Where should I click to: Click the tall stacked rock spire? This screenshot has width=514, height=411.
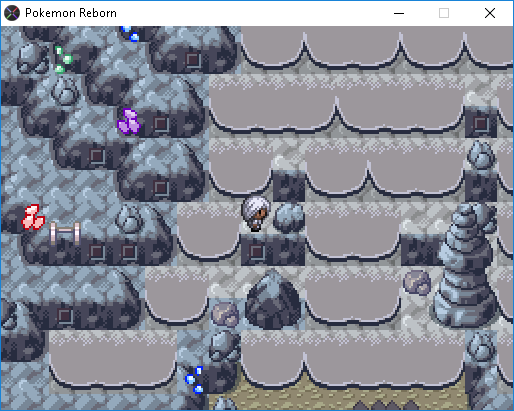coord(465,265)
